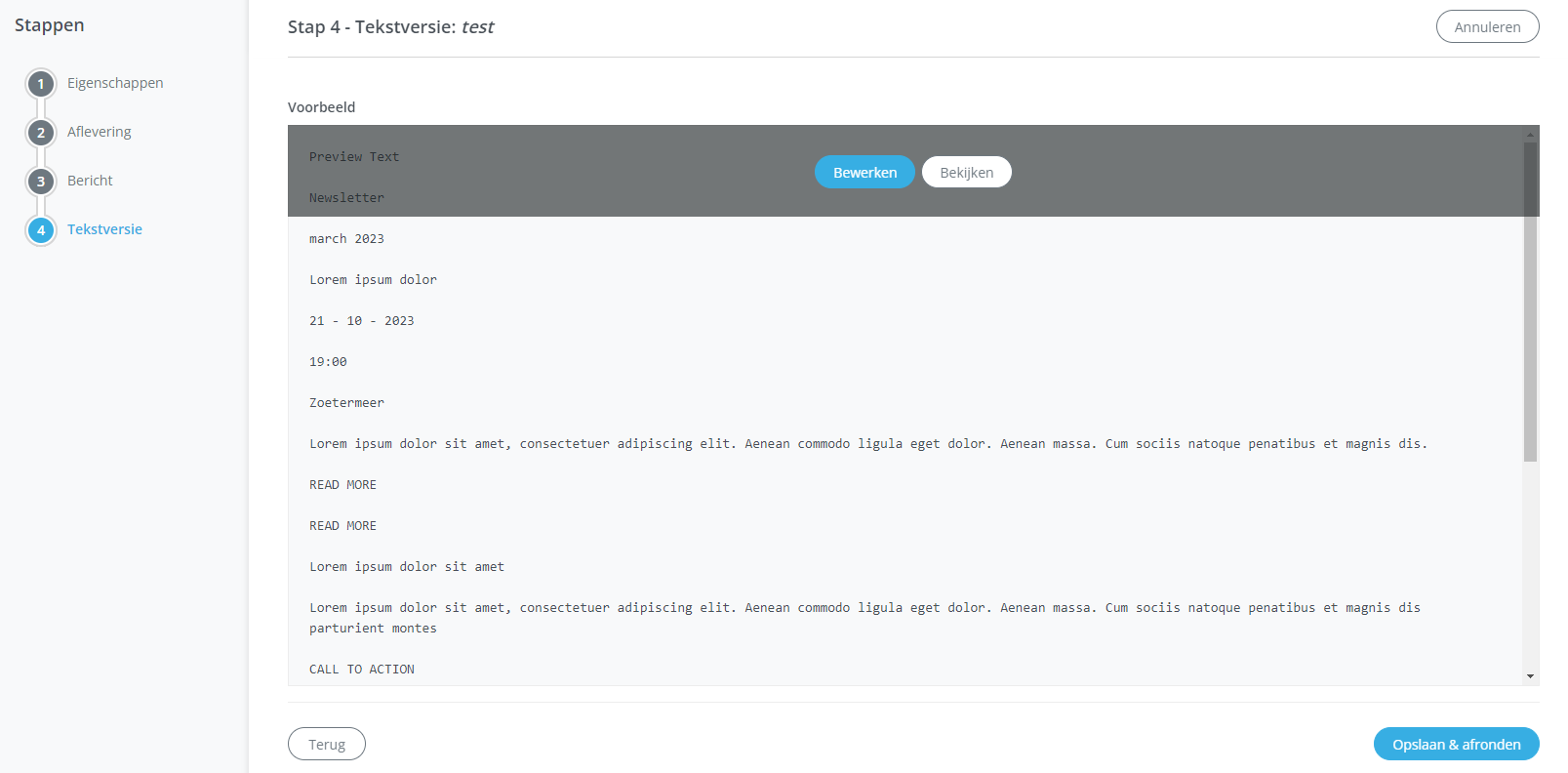Go back with the Terug button
The height and width of the screenshot is (773, 1568).
[x=327, y=744]
